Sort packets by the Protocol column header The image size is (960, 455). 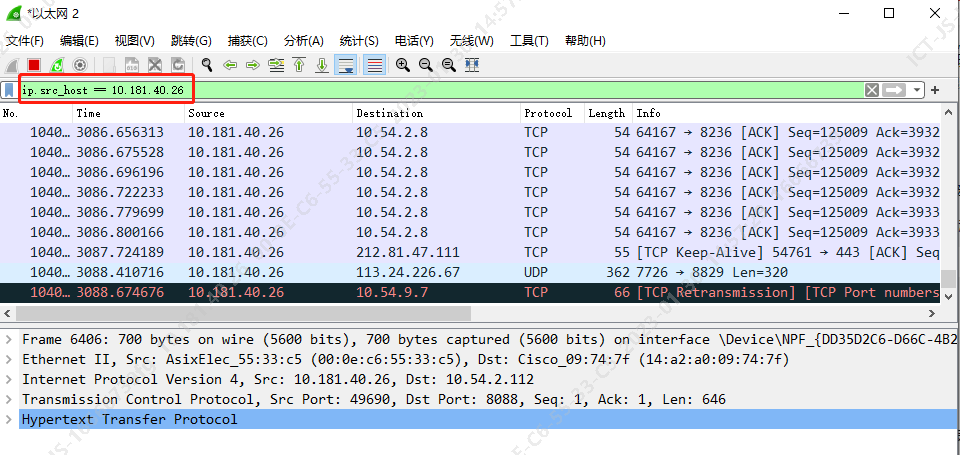(x=548, y=113)
